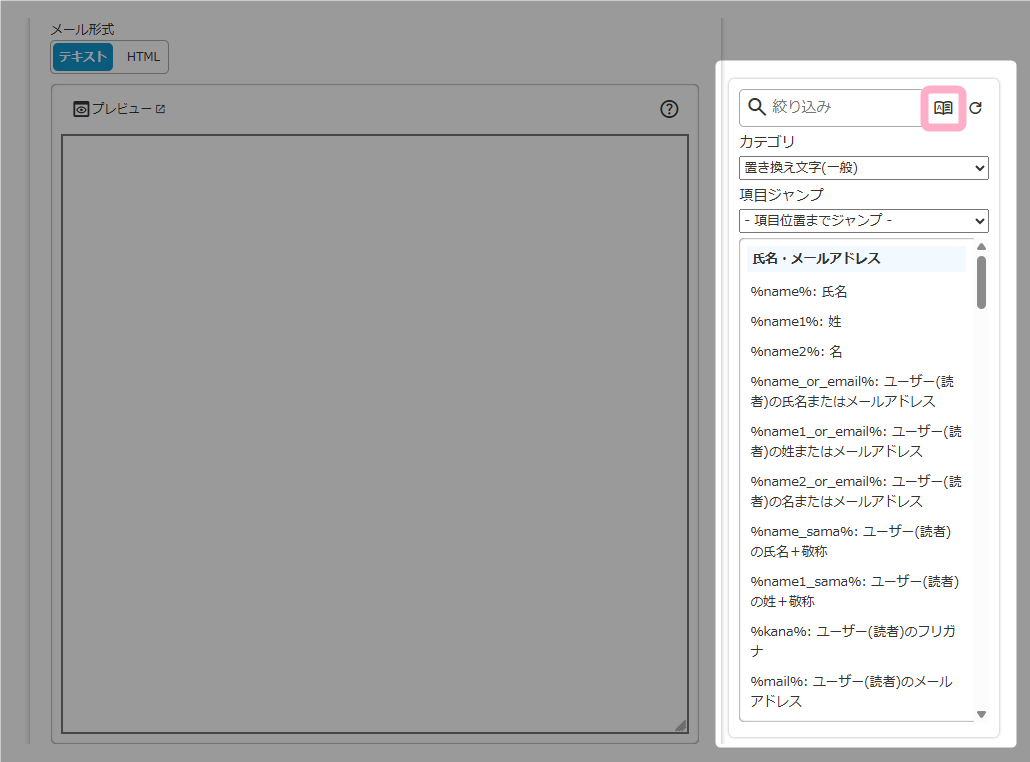
Task: Click the highlighted book manual icon
Action: [x=943, y=108]
